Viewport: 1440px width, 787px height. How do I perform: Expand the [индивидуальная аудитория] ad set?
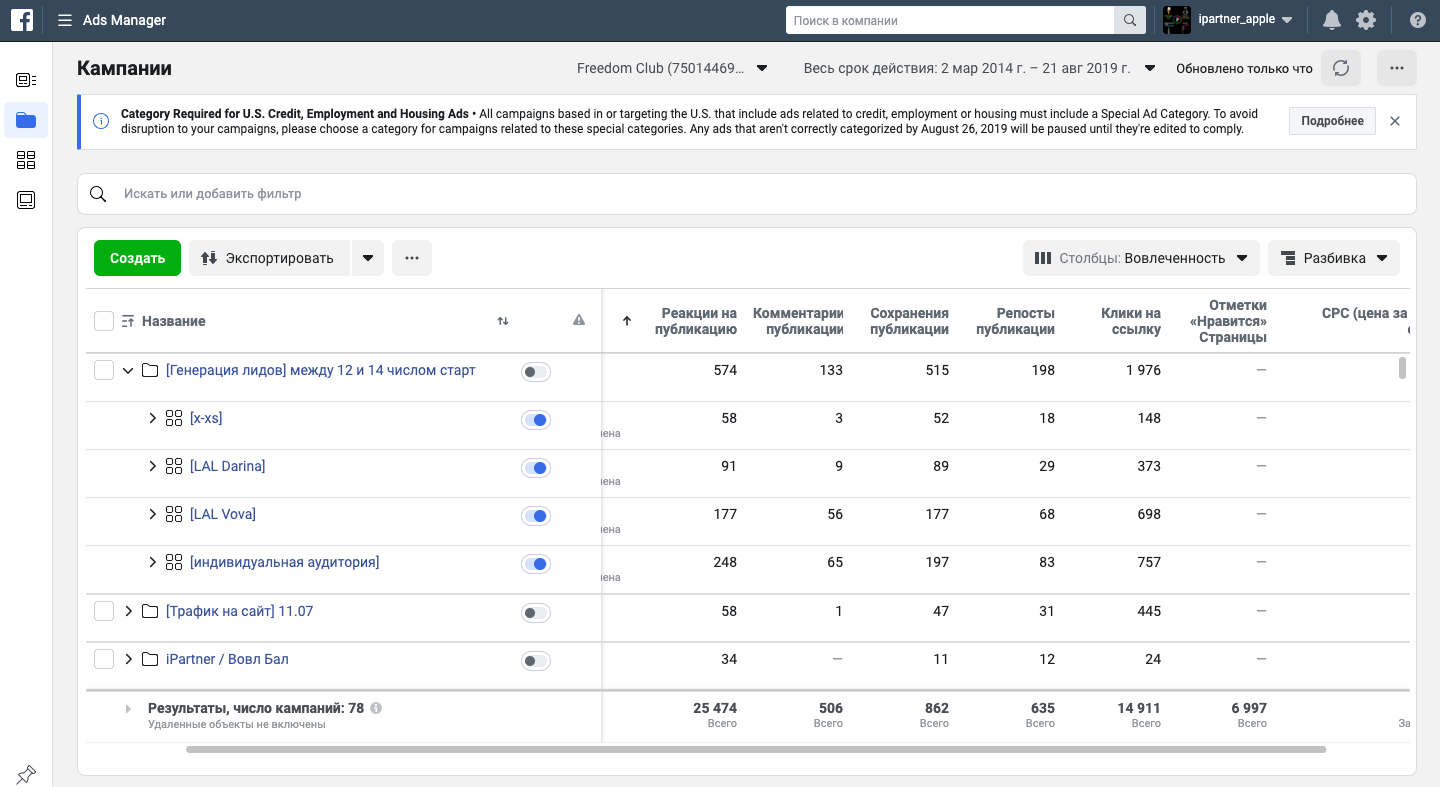(153, 562)
